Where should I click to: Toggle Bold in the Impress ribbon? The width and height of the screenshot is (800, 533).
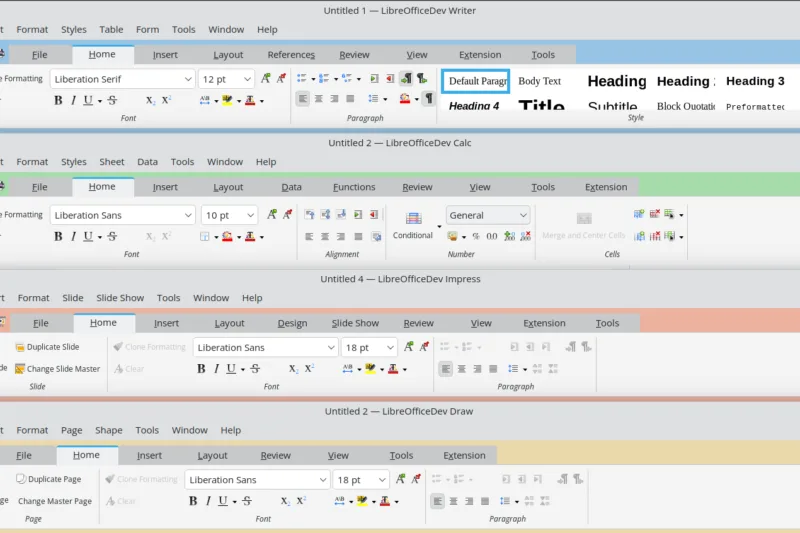(x=201, y=368)
